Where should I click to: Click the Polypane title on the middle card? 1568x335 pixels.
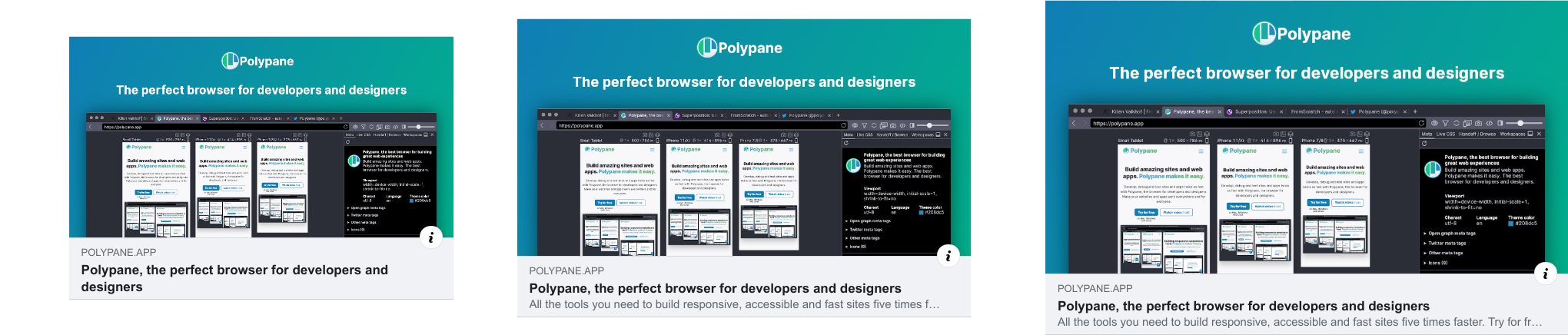(715, 288)
